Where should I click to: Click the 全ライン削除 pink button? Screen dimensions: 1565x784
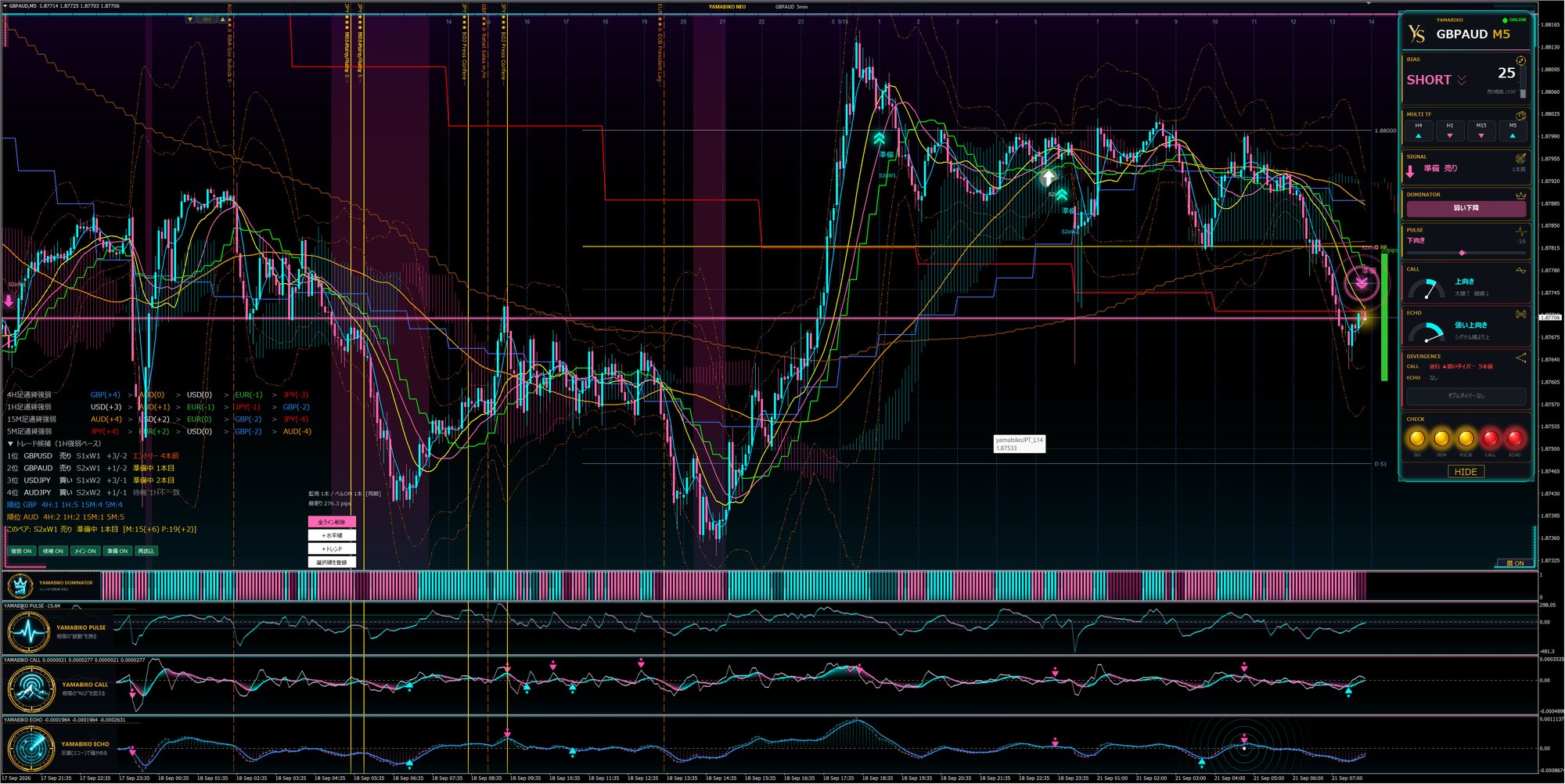[332, 522]
